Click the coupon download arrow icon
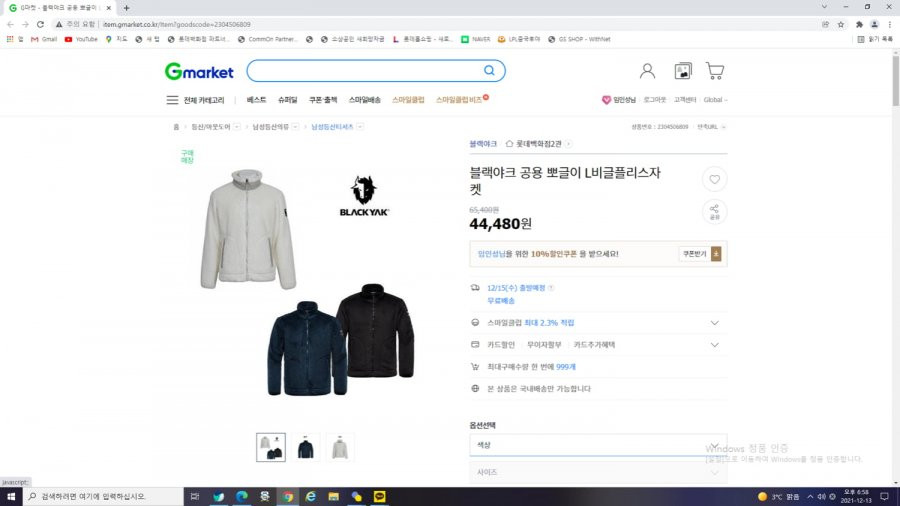900x506 pixels. click(x=716, y=254)
